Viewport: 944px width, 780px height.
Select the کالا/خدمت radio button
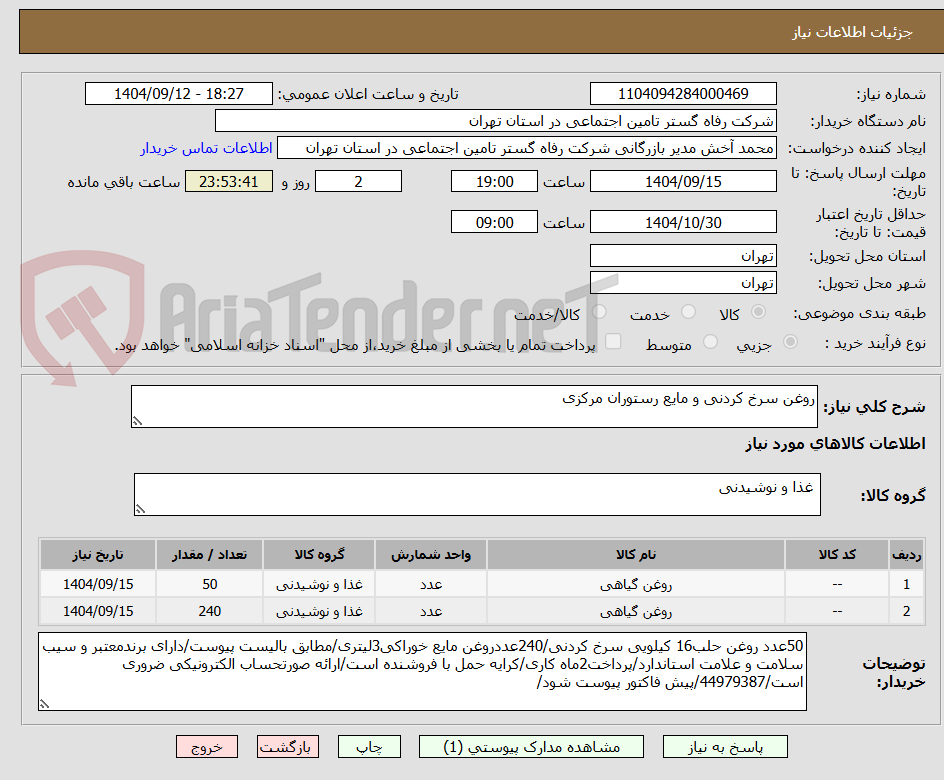[599, 312]
